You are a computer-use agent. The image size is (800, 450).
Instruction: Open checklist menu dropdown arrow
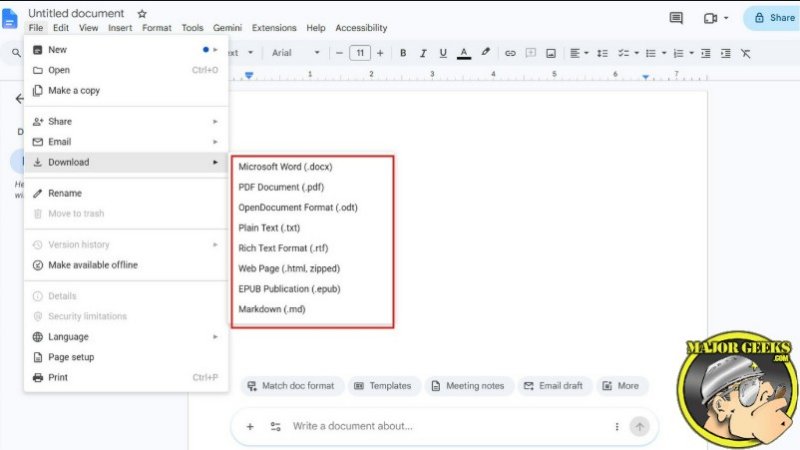pos(636,53)
